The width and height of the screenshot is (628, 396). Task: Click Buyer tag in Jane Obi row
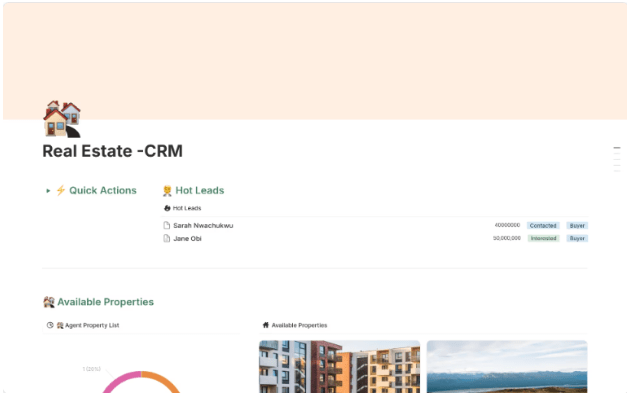[577, 238]
